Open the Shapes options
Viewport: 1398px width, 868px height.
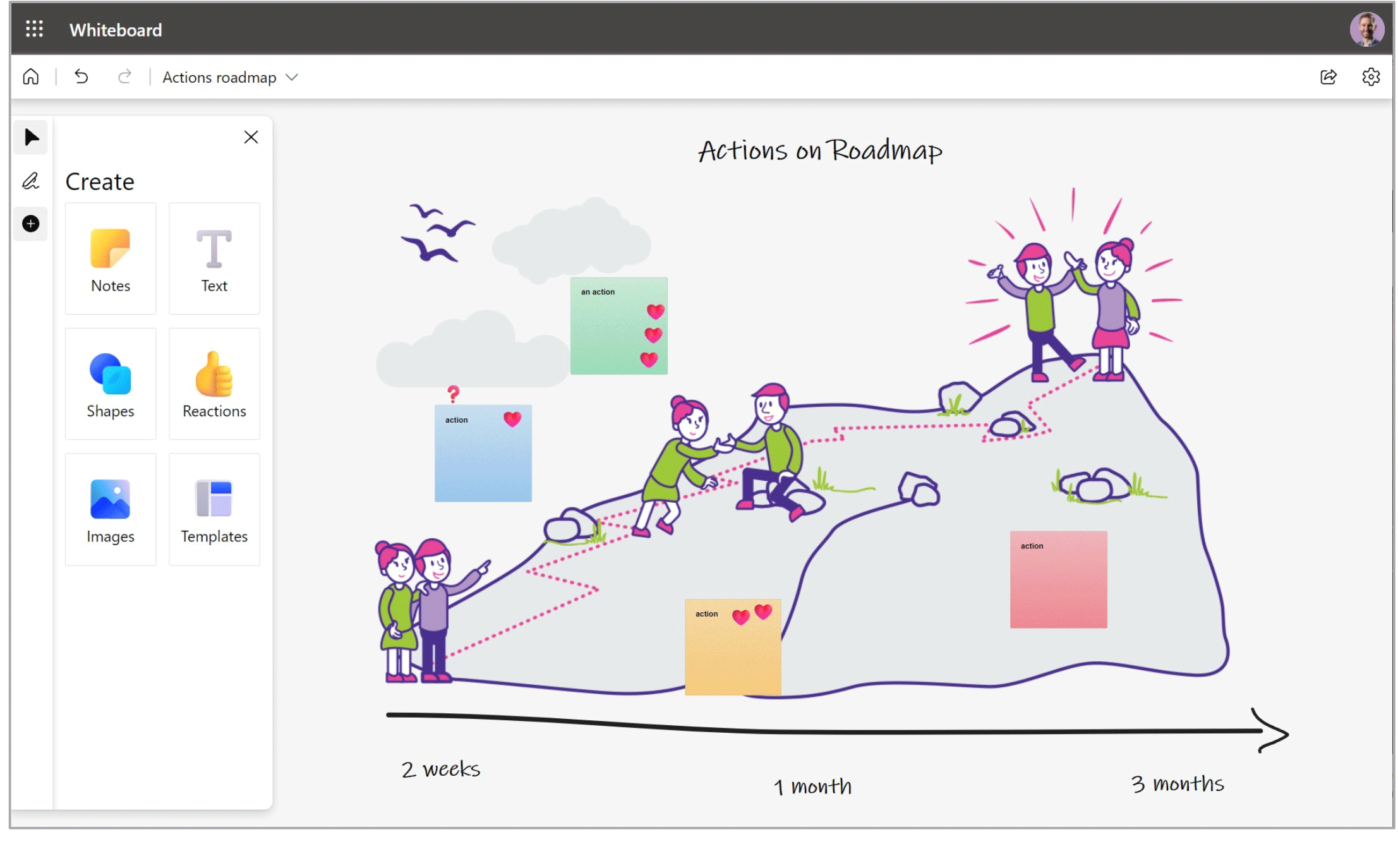111,383
